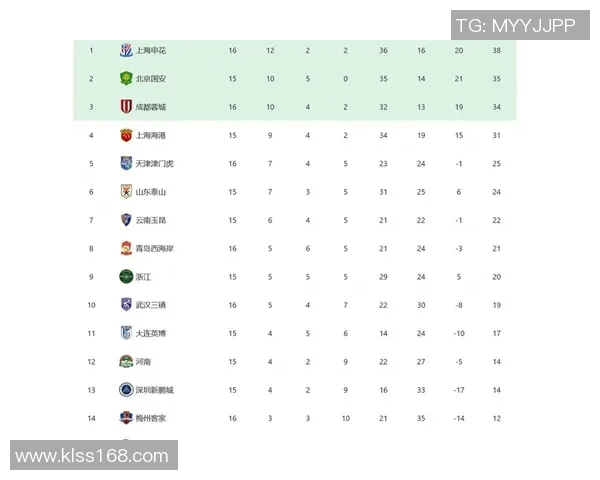Image resolution: width=600 pixels, height=480 pixels.
Task: Click the Zhejiang (浙江) green team logo
Action: 126,276
